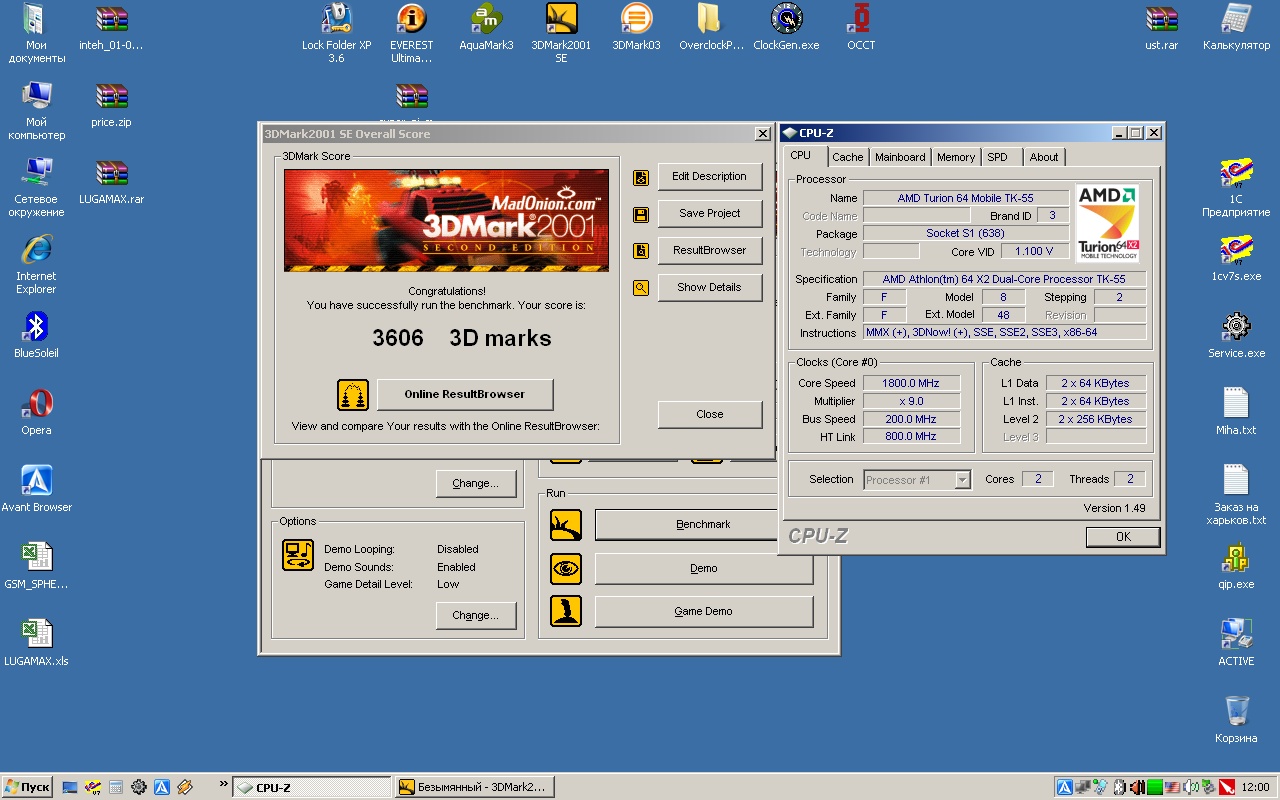Click the ResultBrowser document icon
The width and height of the screenshot is (1280, 800).
tap(641, 251)
